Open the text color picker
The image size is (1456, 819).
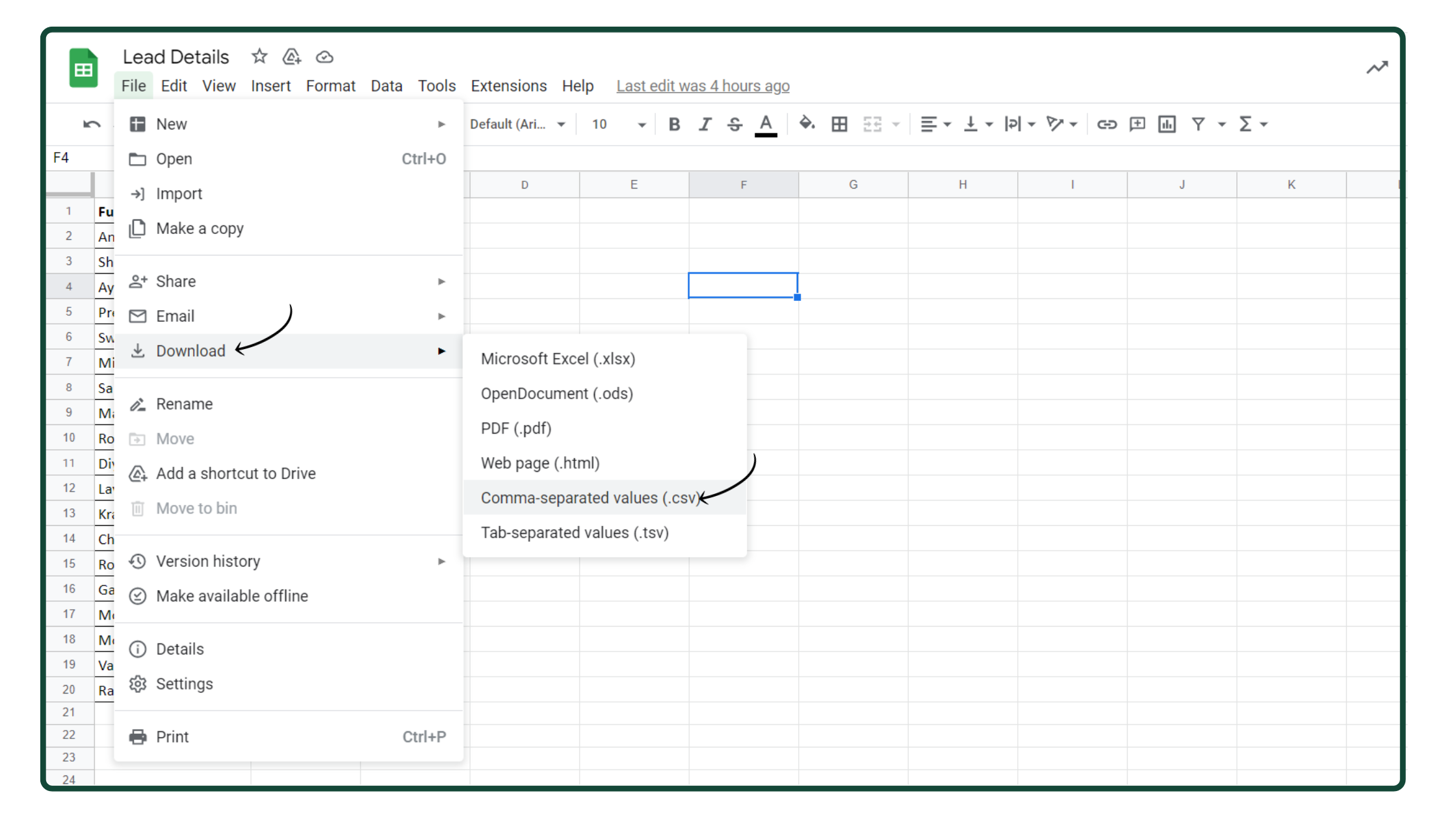766,124
